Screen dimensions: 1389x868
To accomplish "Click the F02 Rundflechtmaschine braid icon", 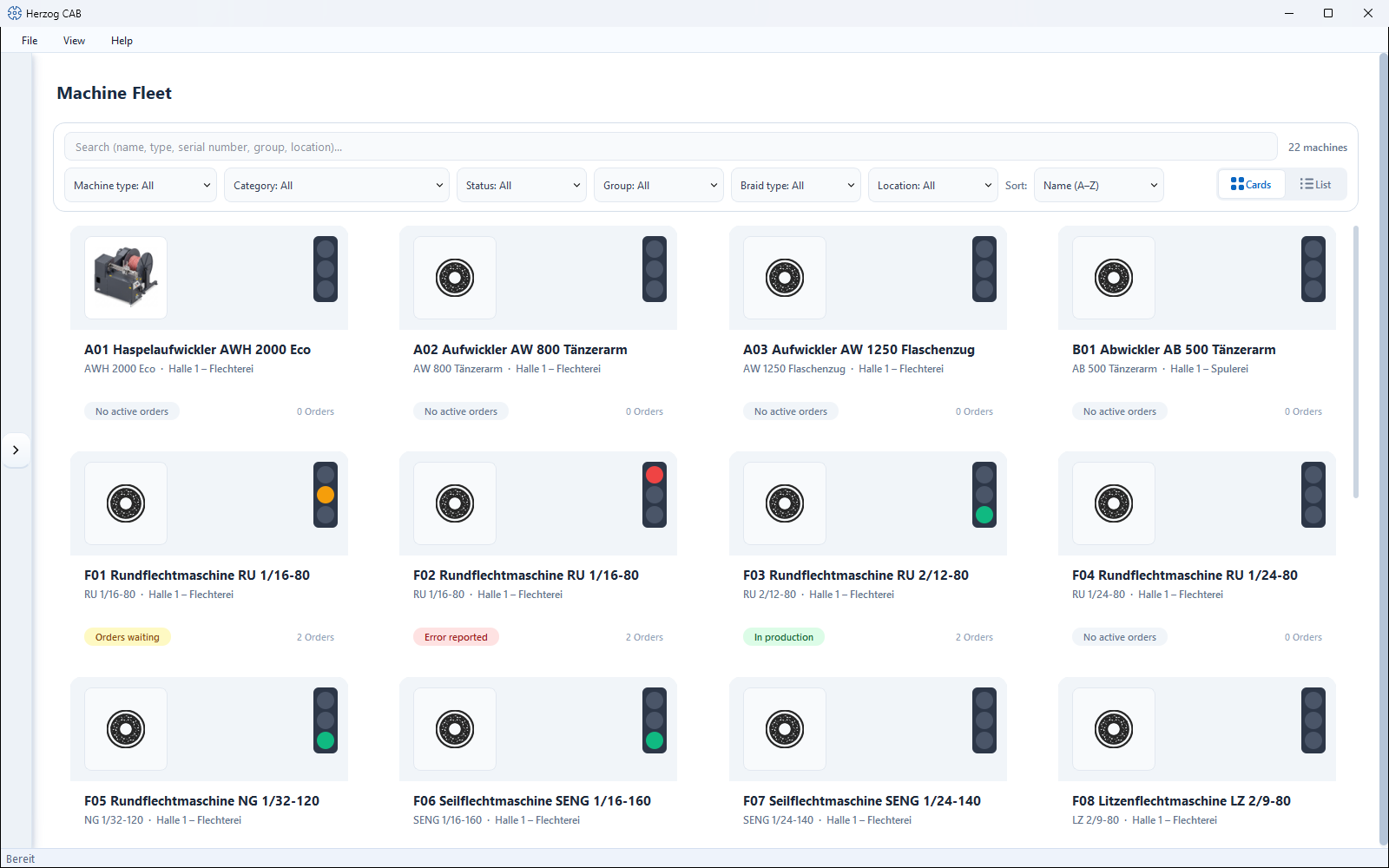I will pos(455,503).
